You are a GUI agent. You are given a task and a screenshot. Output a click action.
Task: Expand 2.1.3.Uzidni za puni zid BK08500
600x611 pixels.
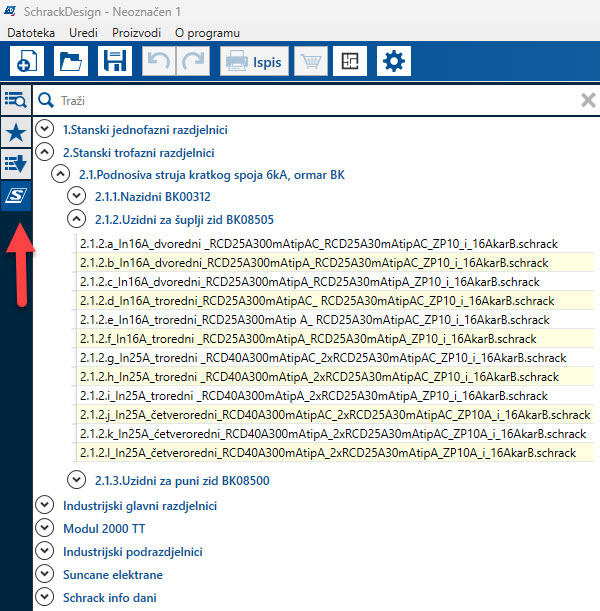pos(76,481)
